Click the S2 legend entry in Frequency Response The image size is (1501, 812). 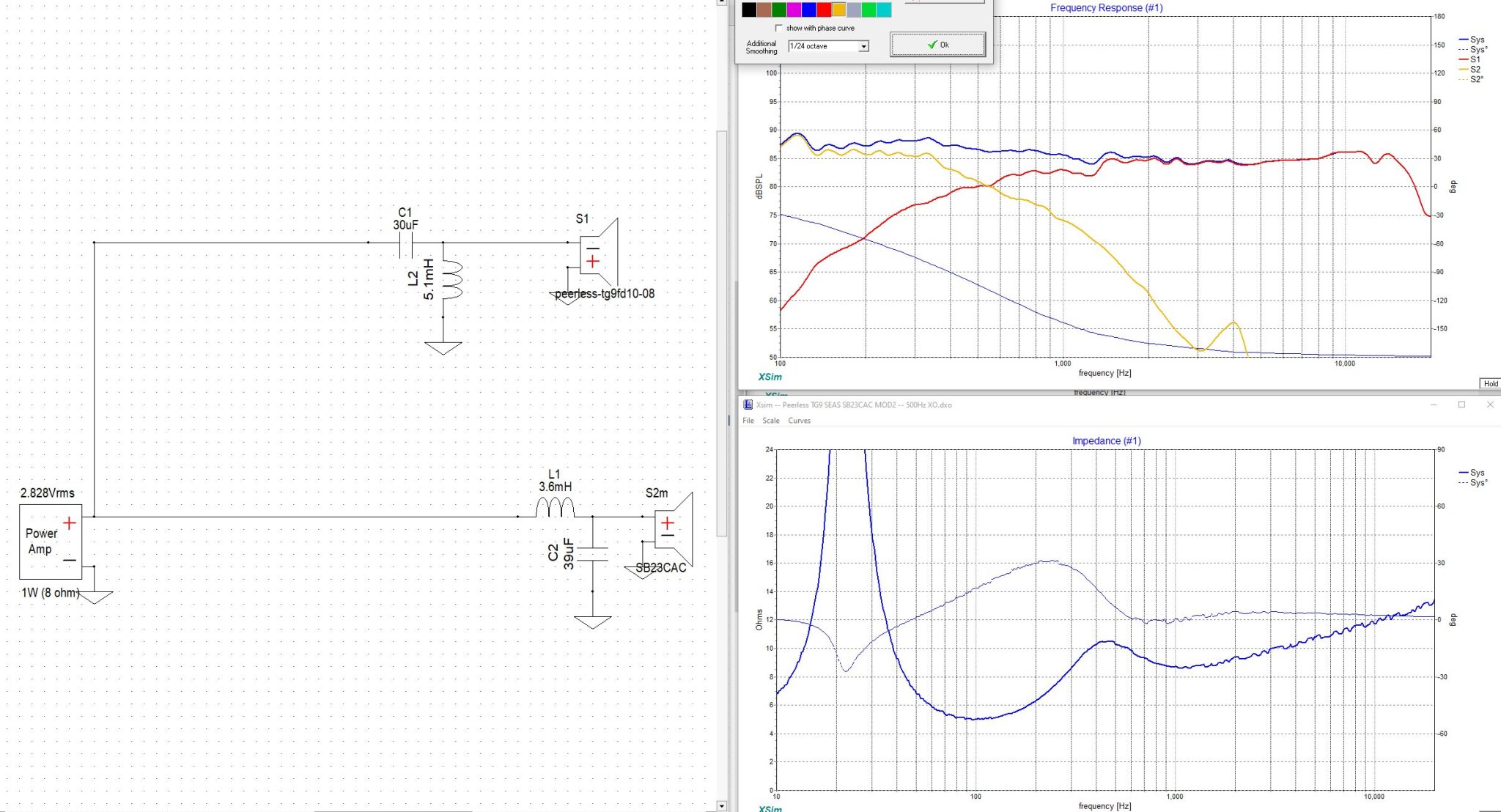click(x=1469, y=70)
